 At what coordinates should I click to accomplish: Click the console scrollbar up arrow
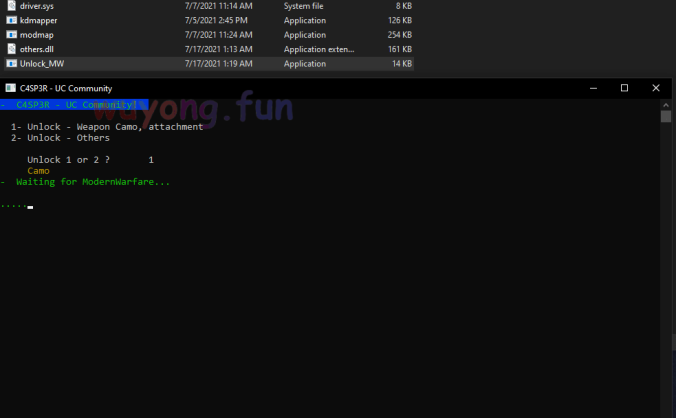666,103
